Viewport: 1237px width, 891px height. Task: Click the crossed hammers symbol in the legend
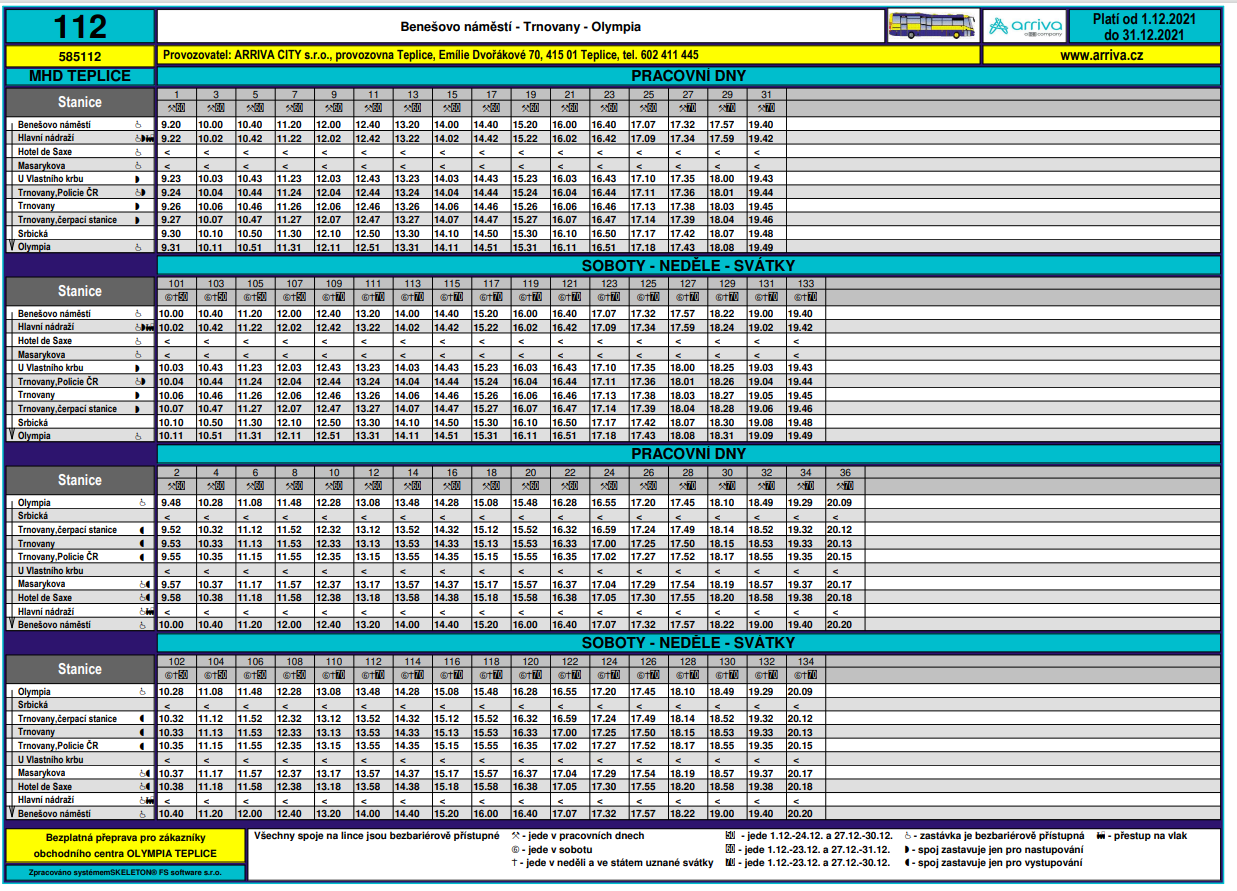click(516, 835)
